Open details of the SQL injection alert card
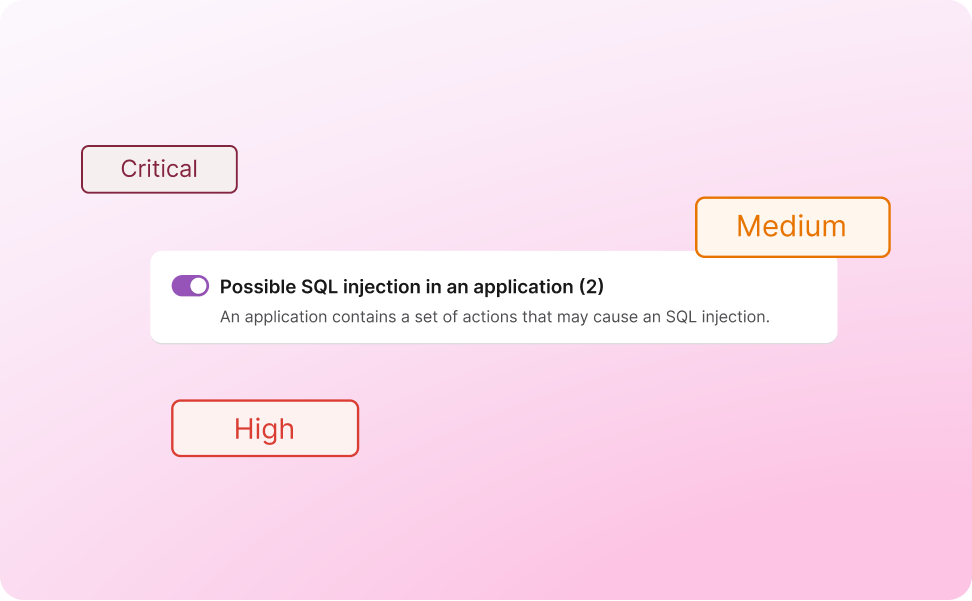 [x=493, y=297]
